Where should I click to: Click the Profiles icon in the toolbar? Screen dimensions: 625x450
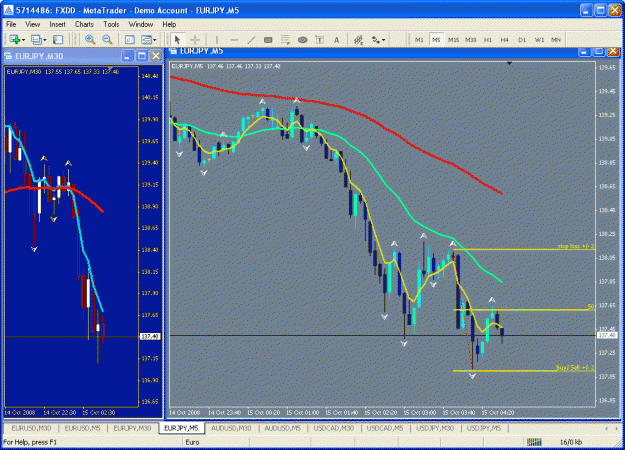(36, 39)
